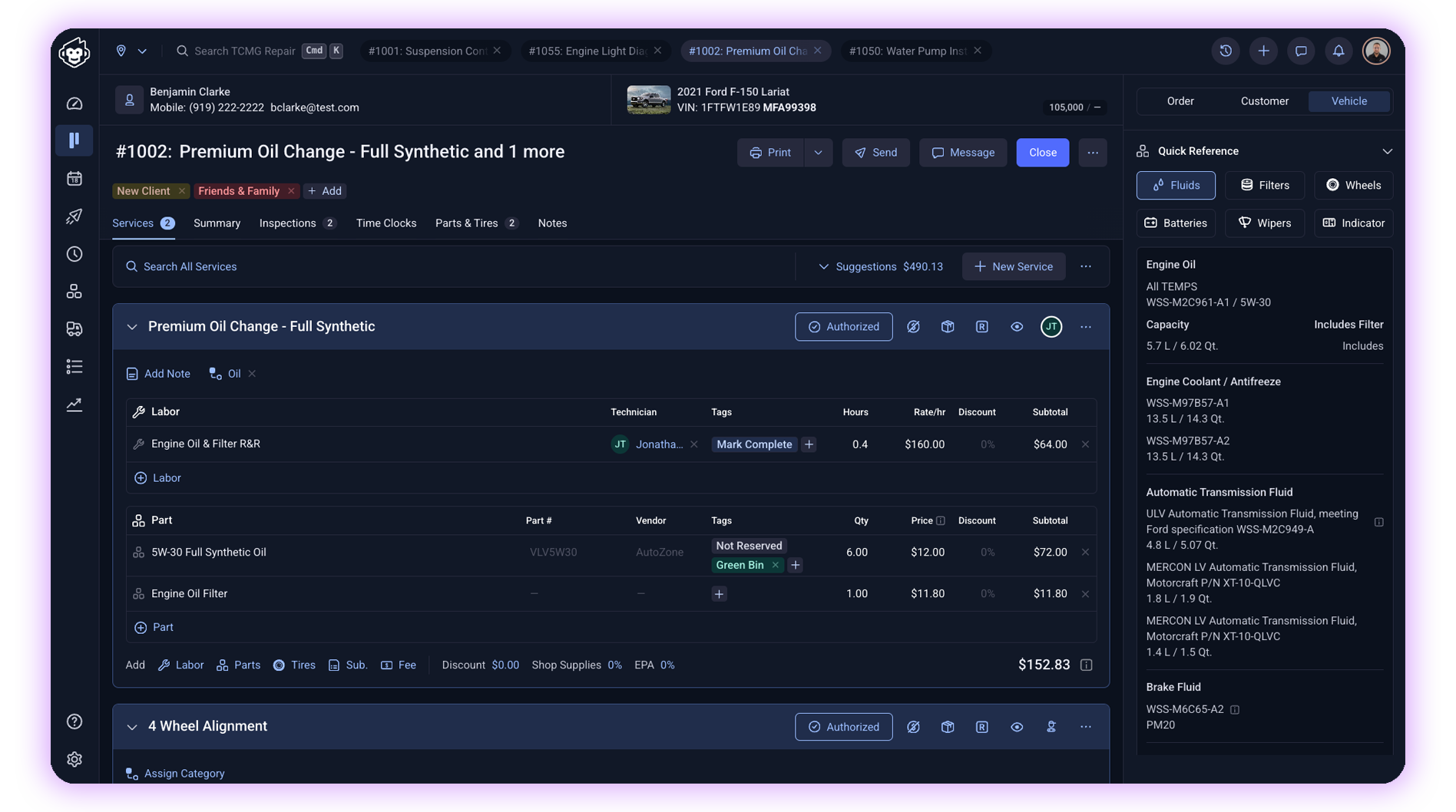Remove the Green Bin tag
Screen dimensions: 1456x812
coord(776,566)
